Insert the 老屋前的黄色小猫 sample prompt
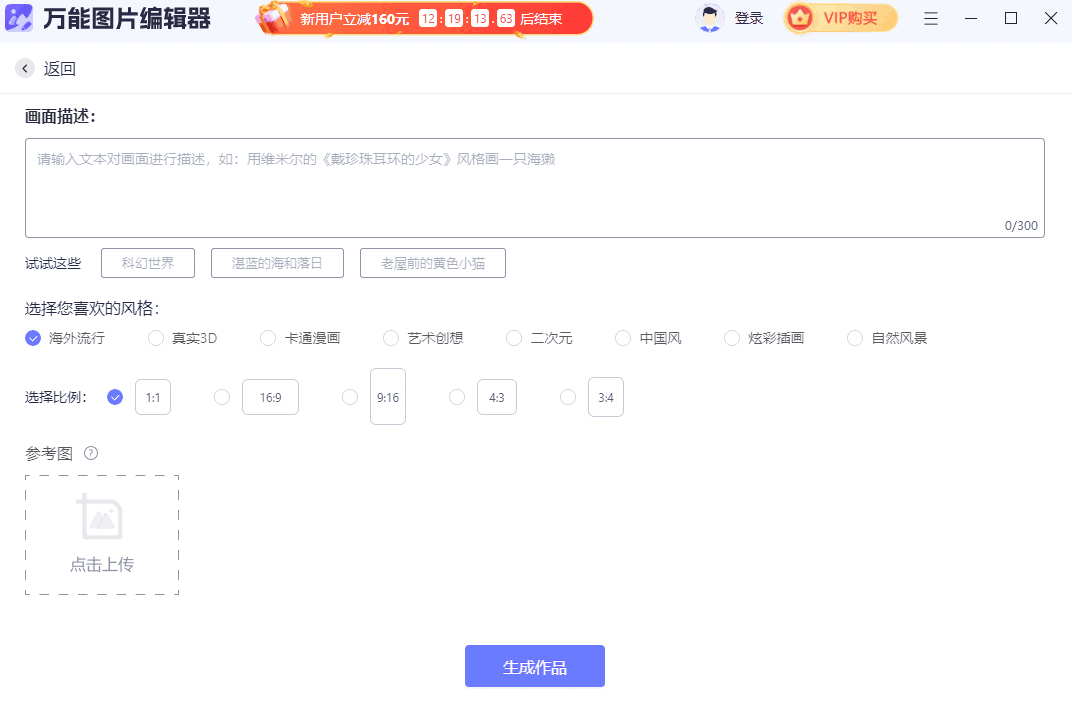The image size is (1072, 708). click(x=432, y=262)
